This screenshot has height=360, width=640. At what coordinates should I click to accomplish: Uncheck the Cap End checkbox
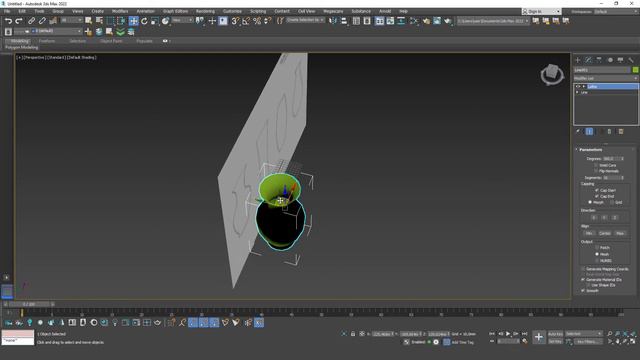point(596,196)
